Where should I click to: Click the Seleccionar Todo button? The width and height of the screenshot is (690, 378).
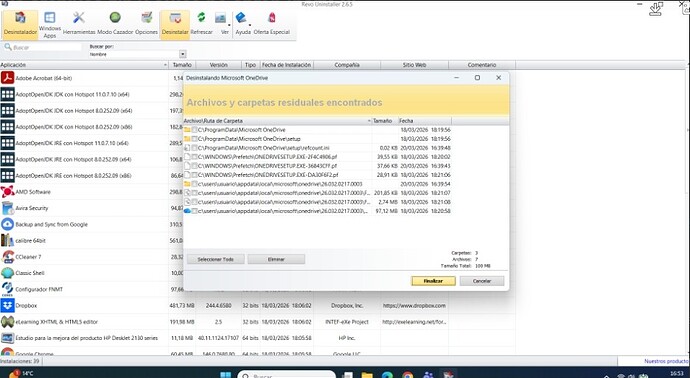(x=216, y=259)
